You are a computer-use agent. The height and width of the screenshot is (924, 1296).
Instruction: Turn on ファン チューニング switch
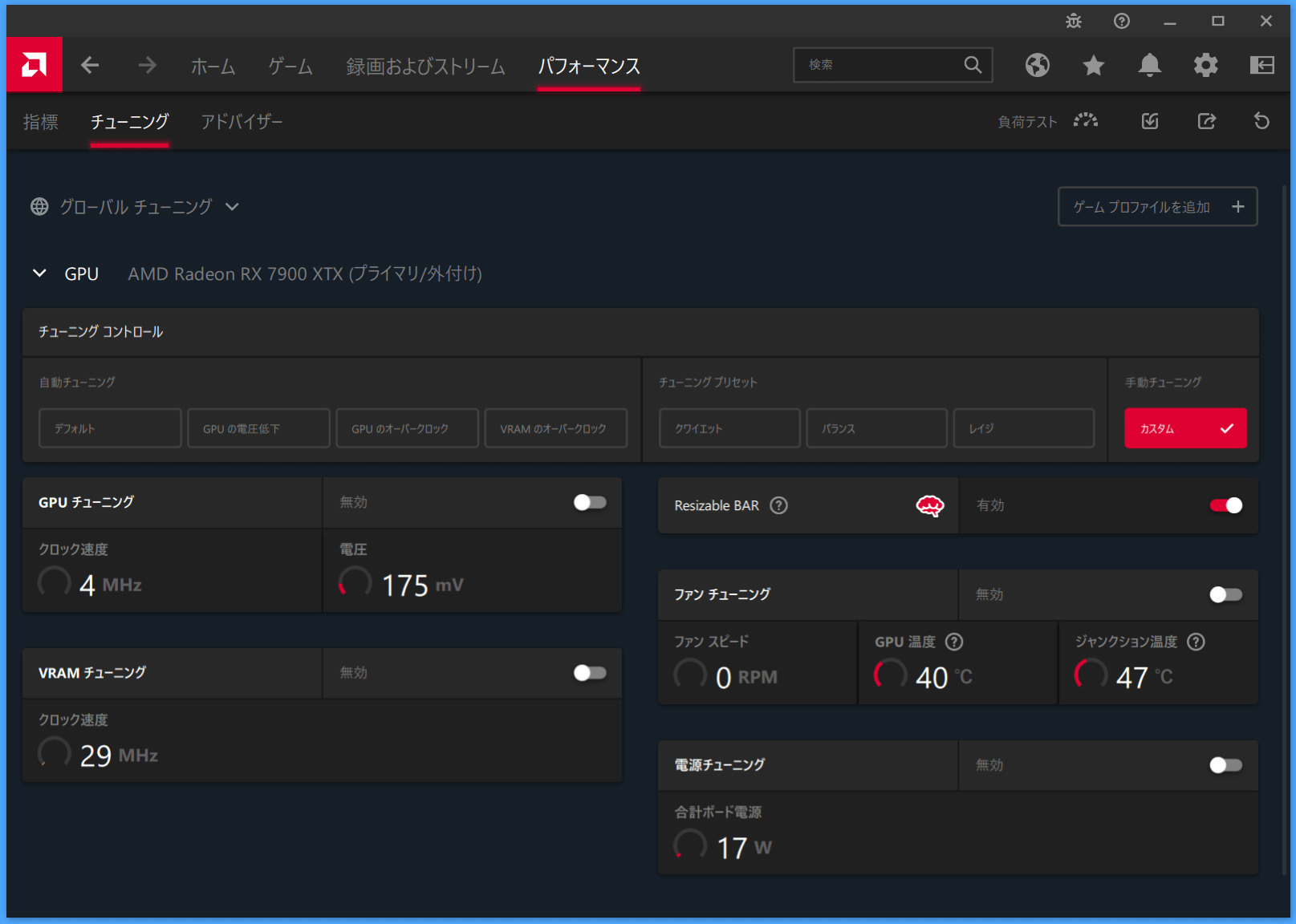click(x=1225, y=594)
